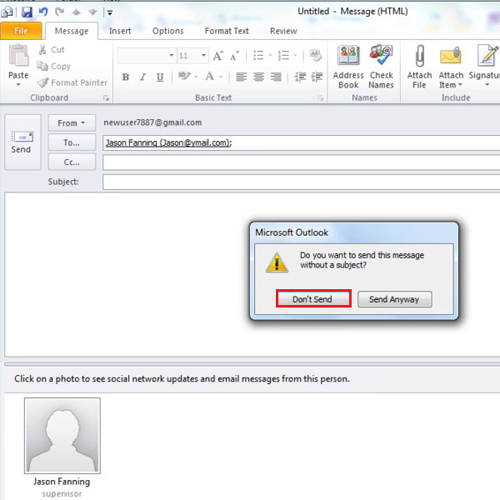The width and height of the screenshot is (500, 500).
Task: Click the Numbering list icon
Action: [x=284, y=55]
